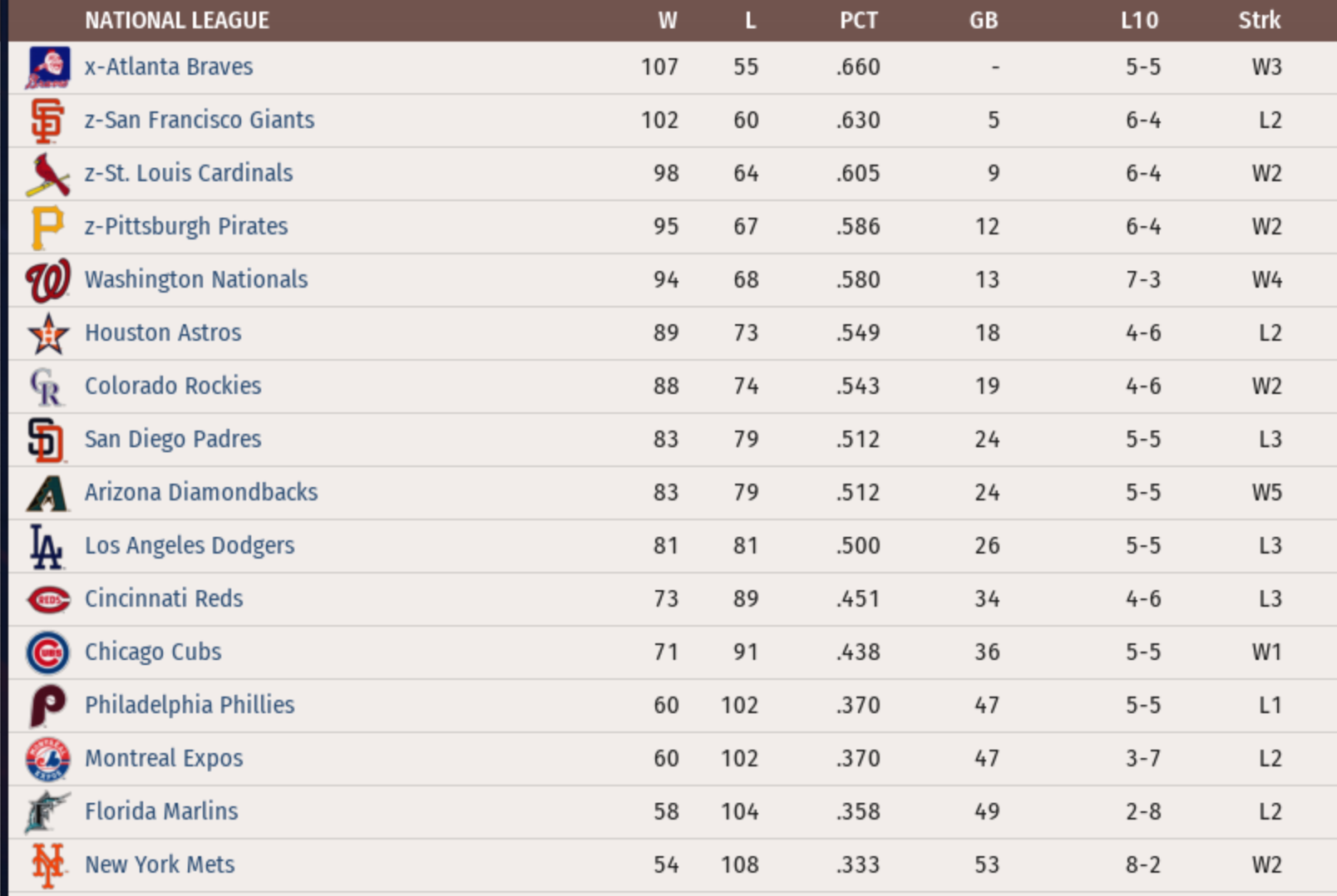The image size is (1337, 896).
Task: Open the Arizona Diamondbacks team link
Action: 201,492
